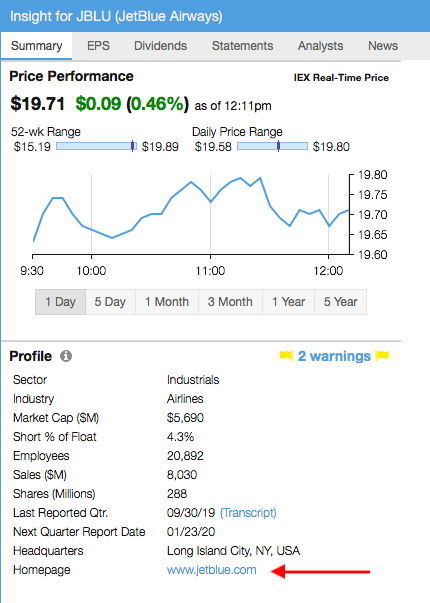The width and height of the screenshot is (430, 603).
Task: Switch to the Summary tab
Action: (x=37, y=46)
